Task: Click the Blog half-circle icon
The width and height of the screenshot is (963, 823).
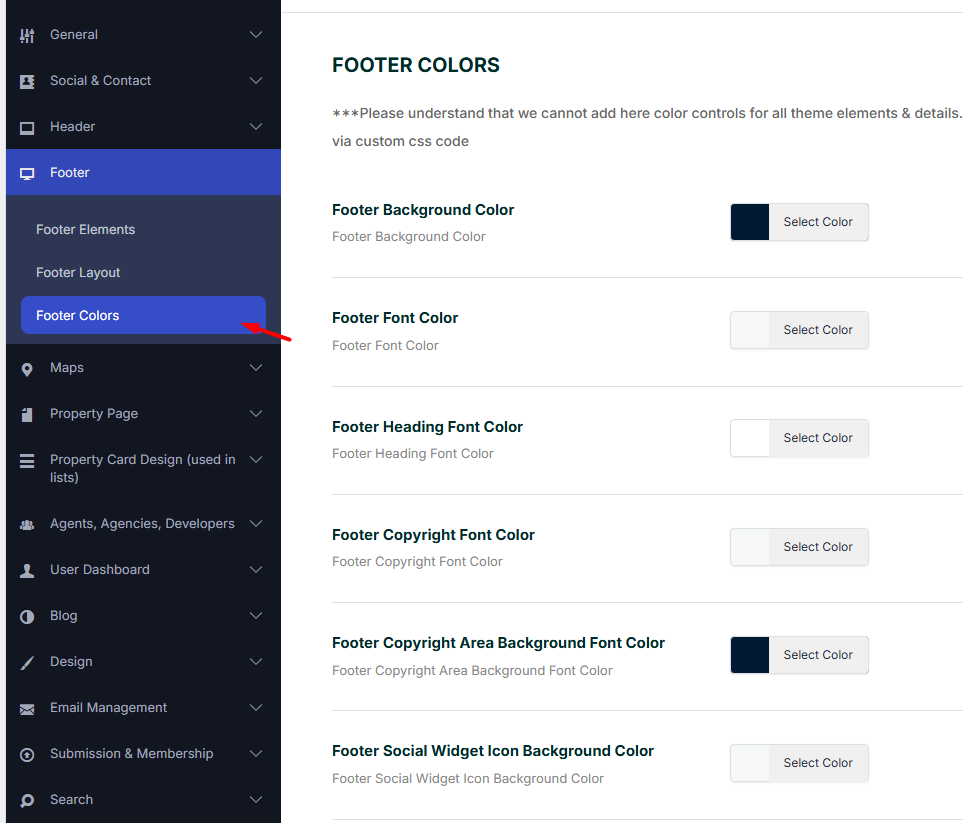Action: [x=27, y=616]
